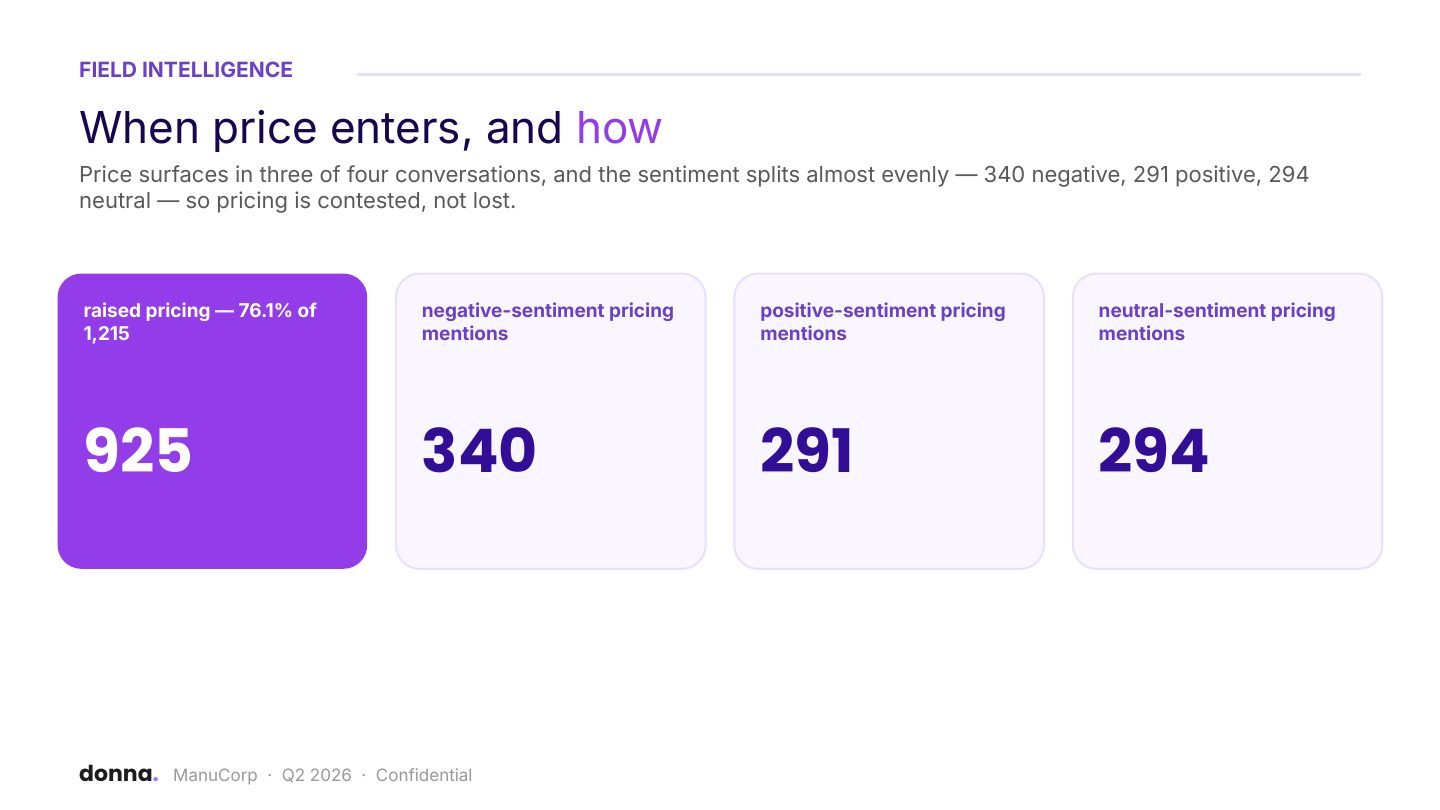
Task: Click the 'positive-sentiment pricing mentions' label
Action: coord(883,322)
